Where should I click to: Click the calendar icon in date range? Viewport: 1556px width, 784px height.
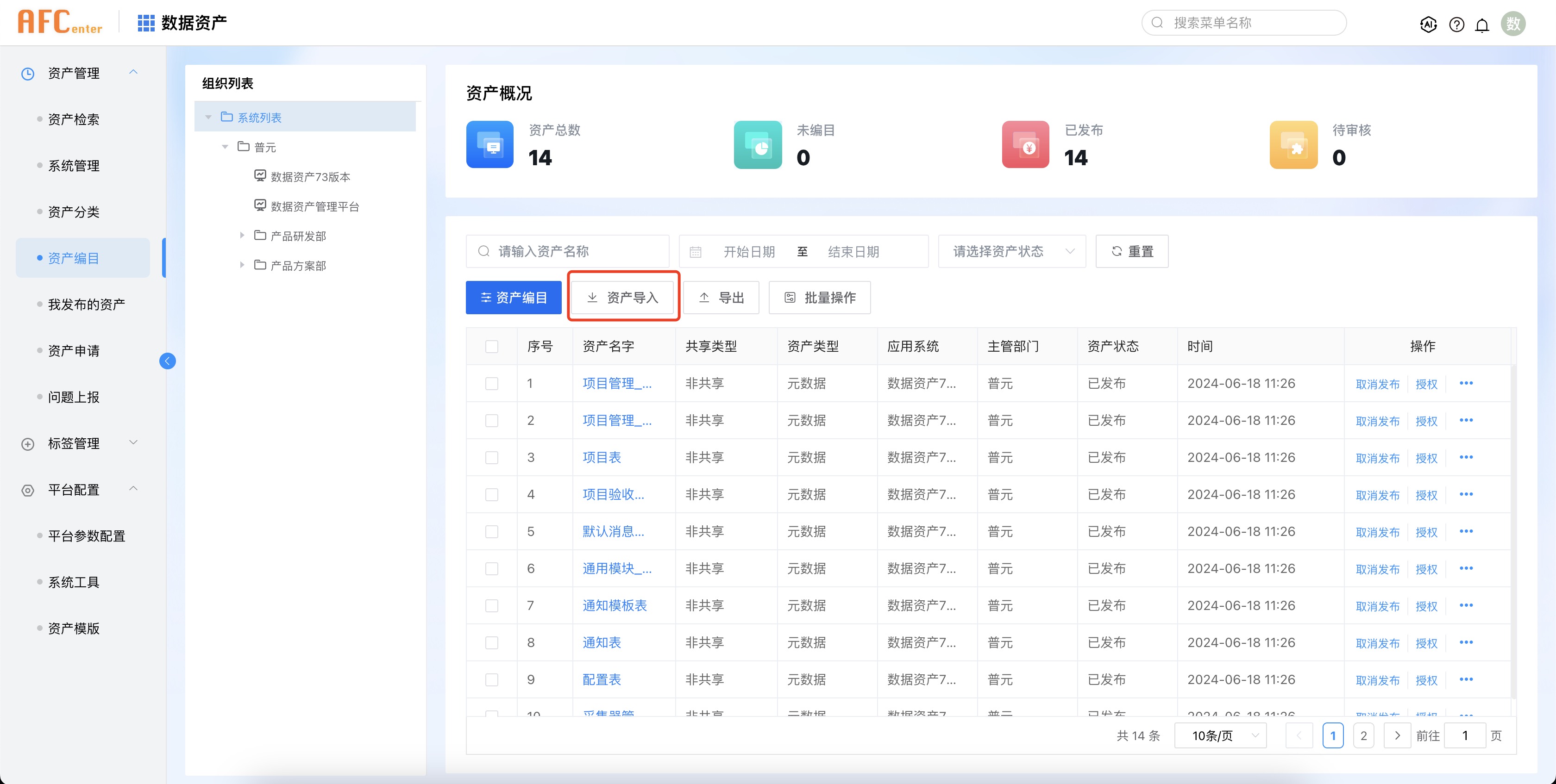point(695,252)
